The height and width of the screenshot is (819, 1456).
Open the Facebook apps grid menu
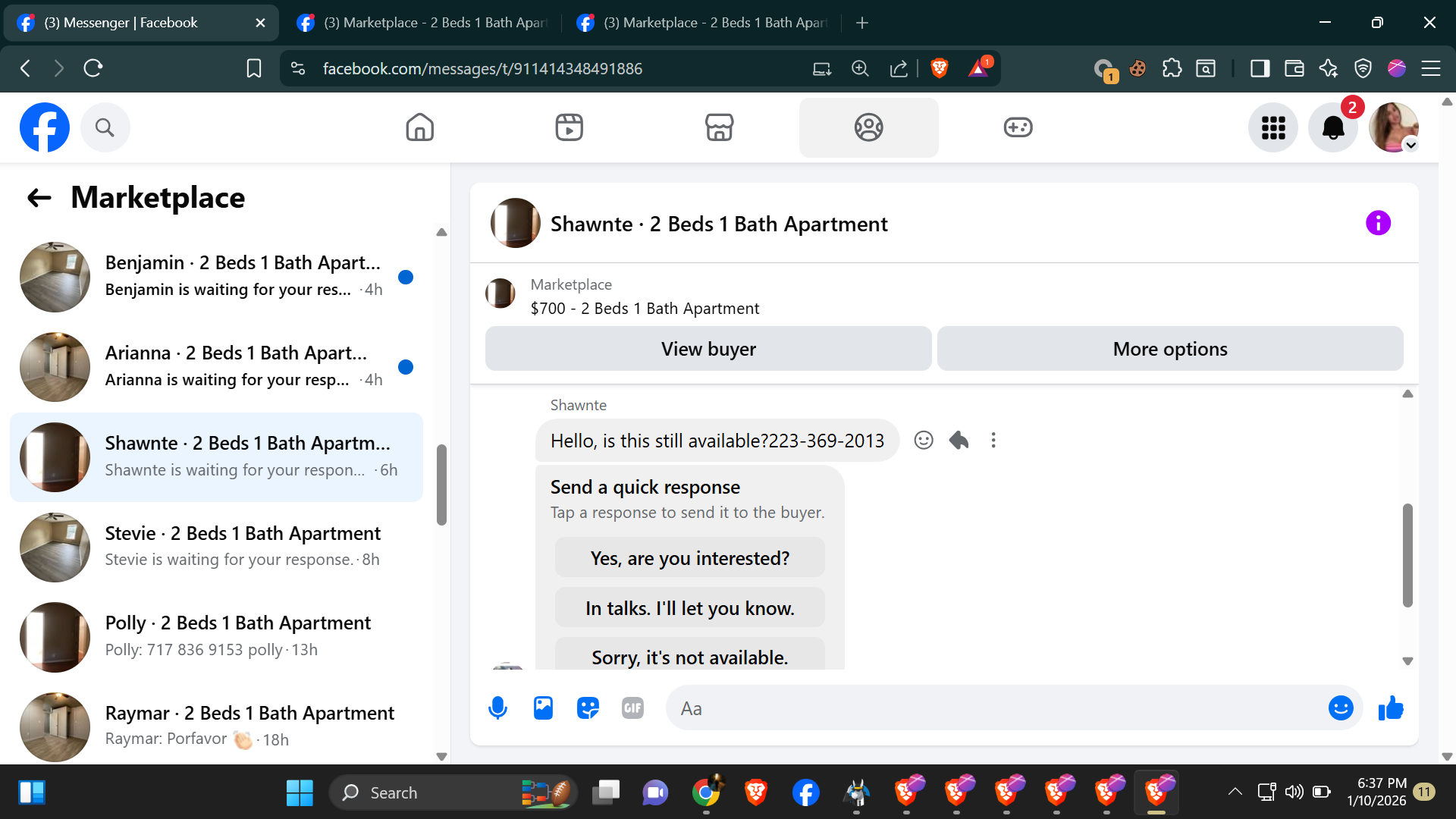pos(1273,127)
